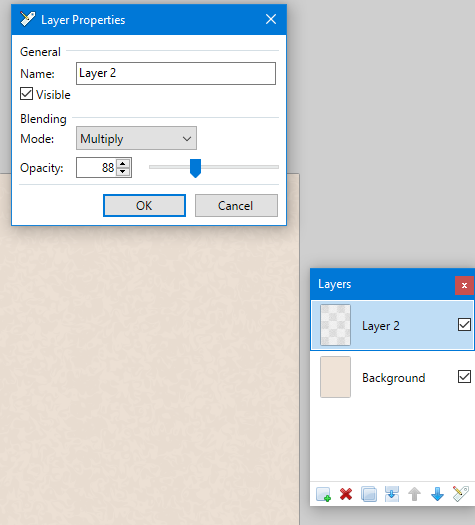Screen dimensions: 475x525
Task: Add a new layer in Layers panel
Action: (323, 494)
